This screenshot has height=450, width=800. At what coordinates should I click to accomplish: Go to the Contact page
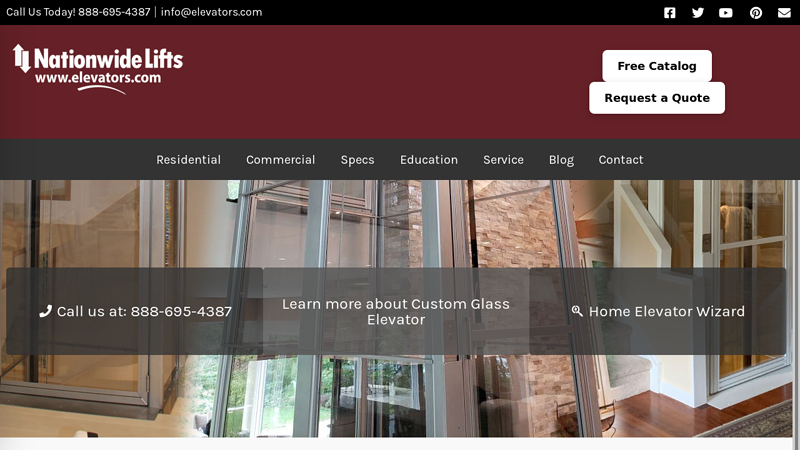[x=620, y=160]
